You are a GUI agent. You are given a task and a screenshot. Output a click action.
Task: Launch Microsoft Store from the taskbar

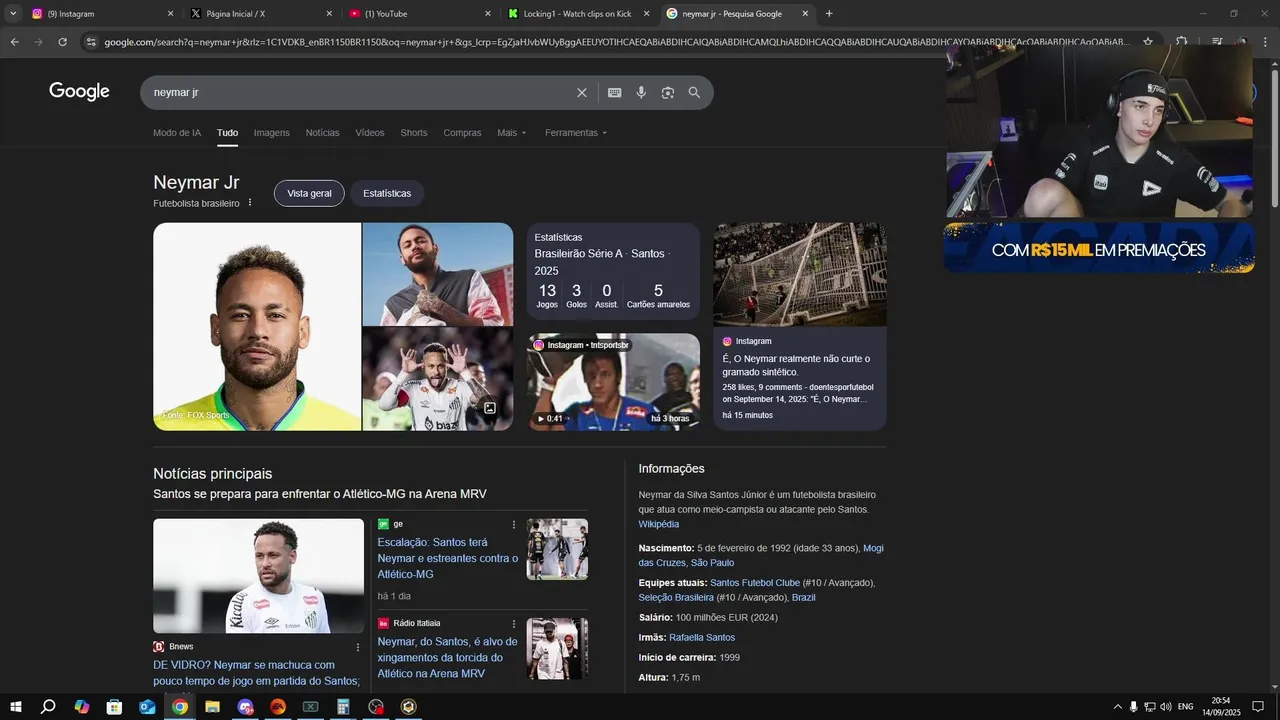click(x=114, y=707)
